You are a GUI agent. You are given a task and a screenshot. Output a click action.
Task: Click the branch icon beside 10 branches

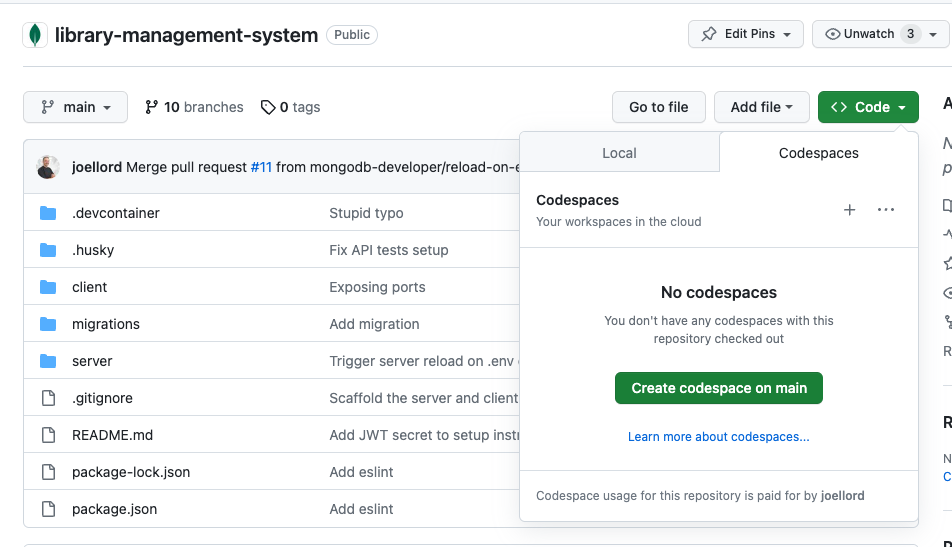tap(152, 107)
